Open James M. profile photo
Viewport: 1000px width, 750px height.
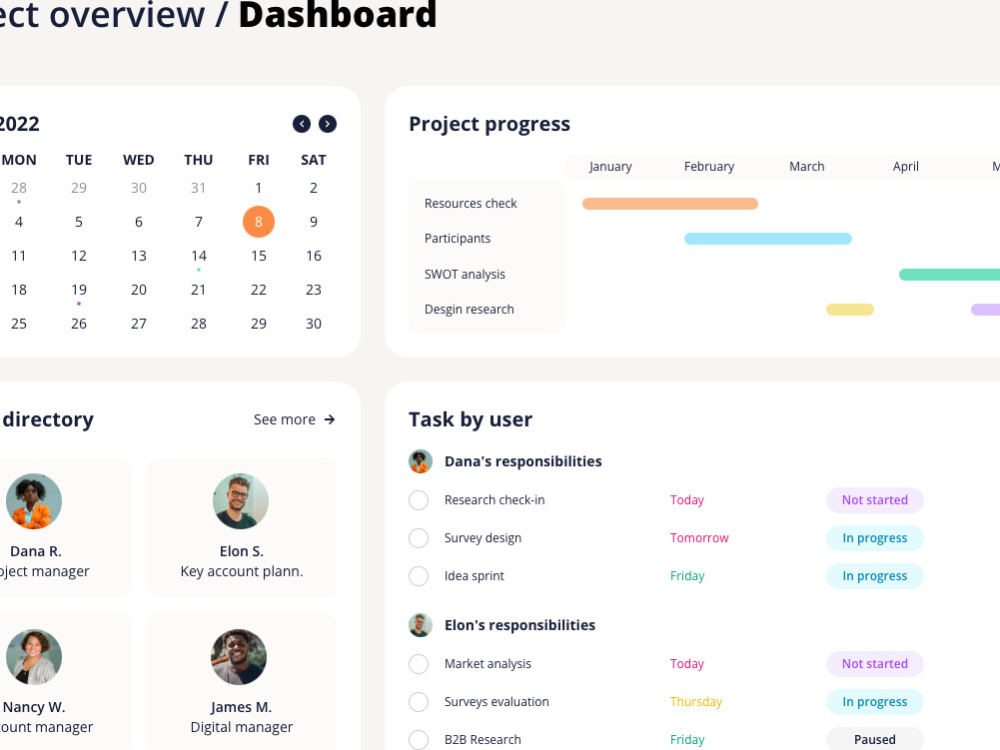239,657
